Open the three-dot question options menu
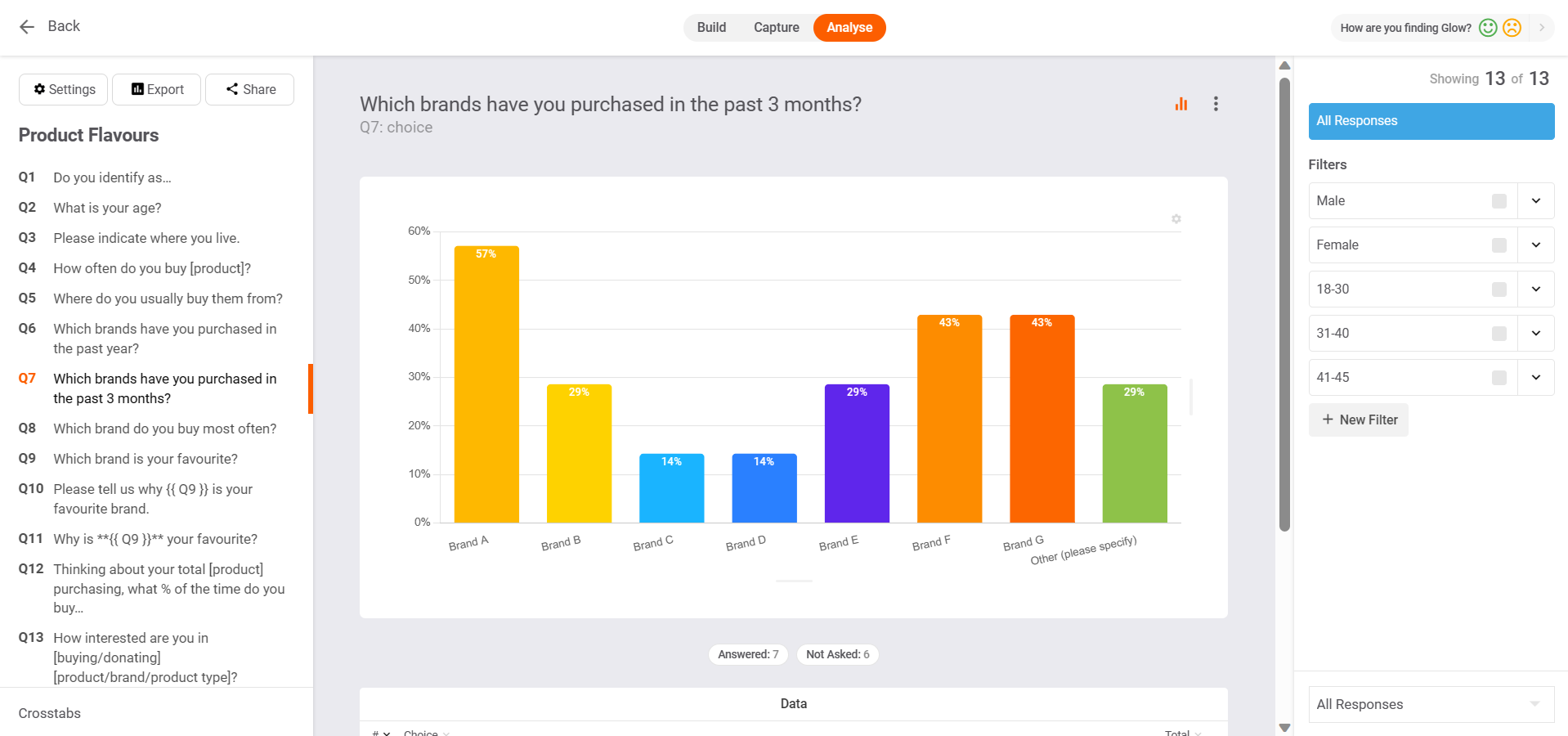1568x736 pixels. pos(1216,104)
